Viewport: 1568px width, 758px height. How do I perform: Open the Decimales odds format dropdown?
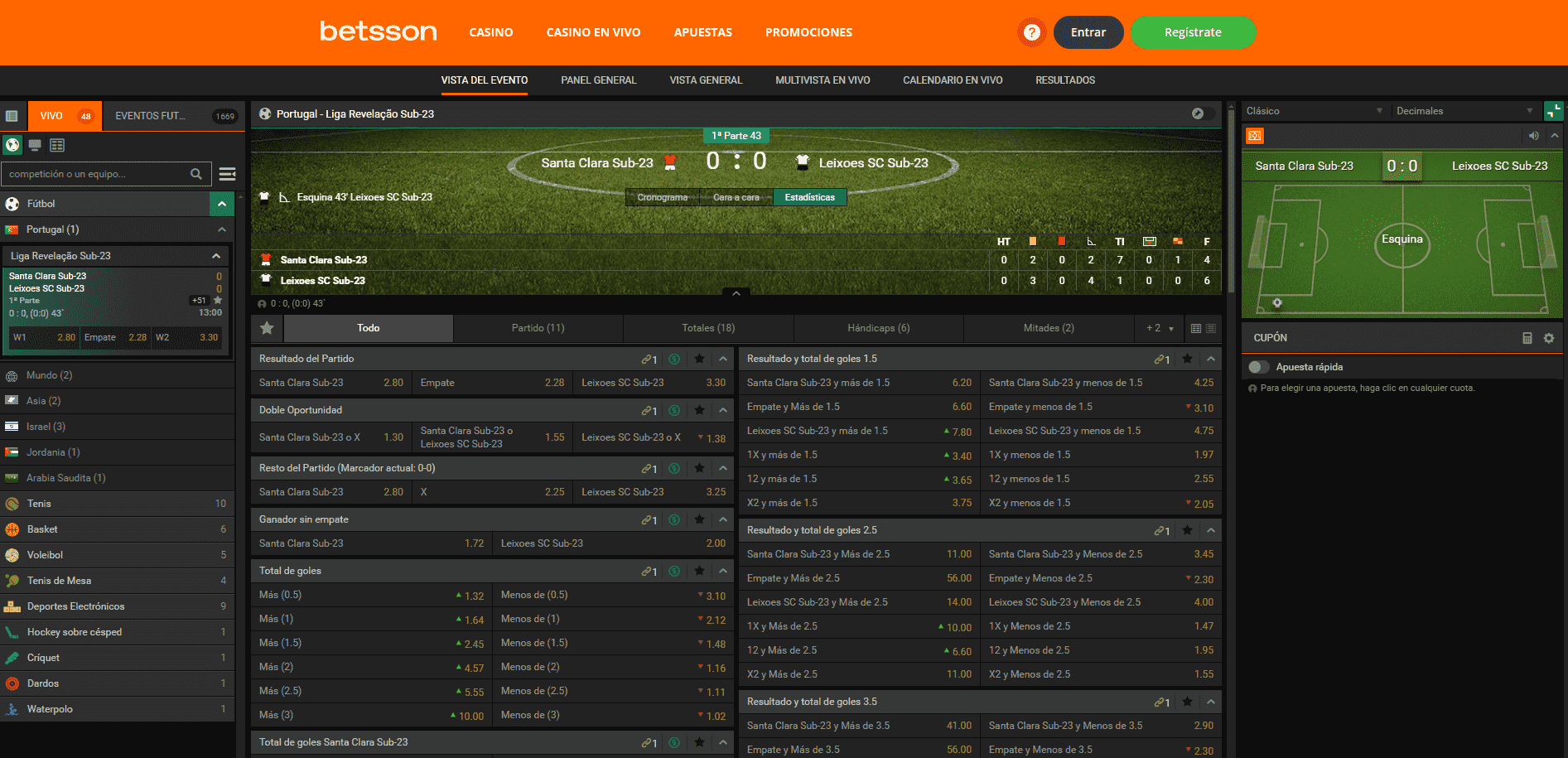click(x=1464, y=111)
